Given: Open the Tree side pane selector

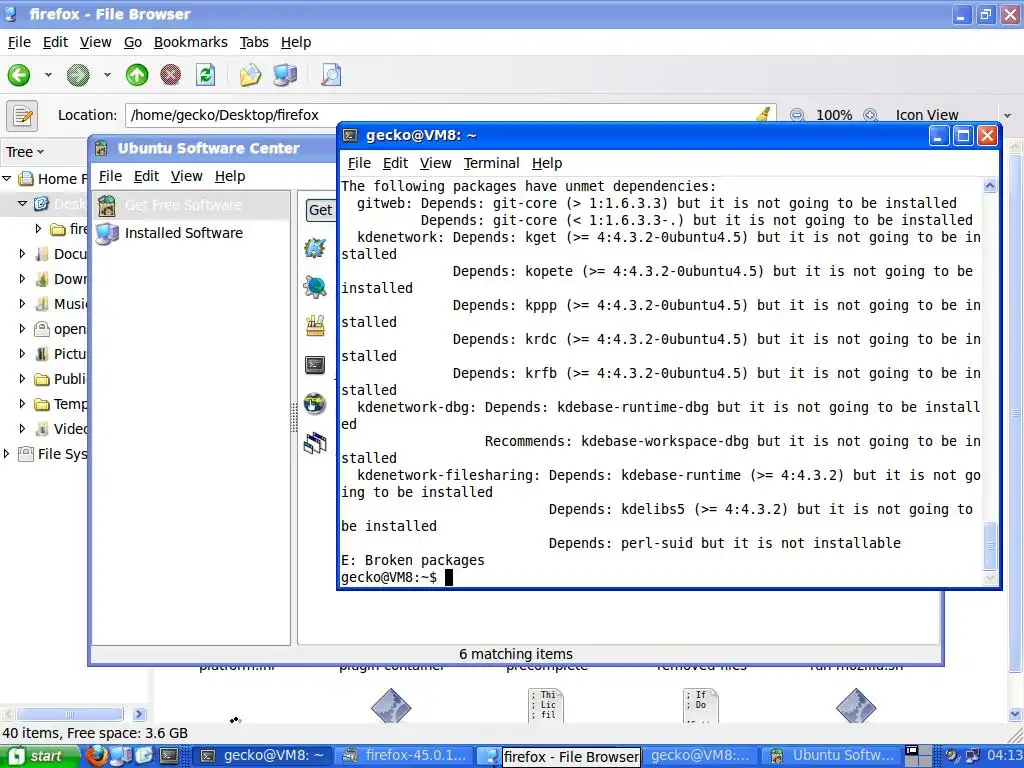Looking at the screenshot, I should click(x=25, y=152).
